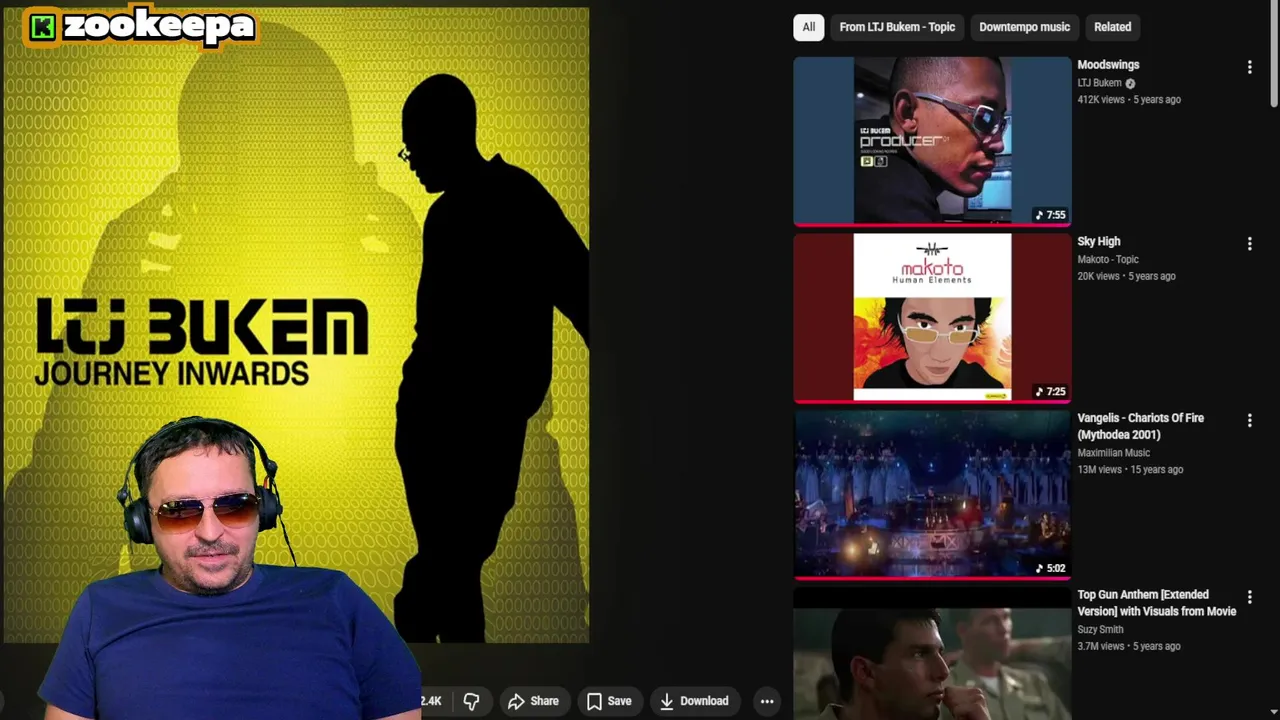
Task: Click 412K views text under Moodswings
Action: (x=1100, y=100)
